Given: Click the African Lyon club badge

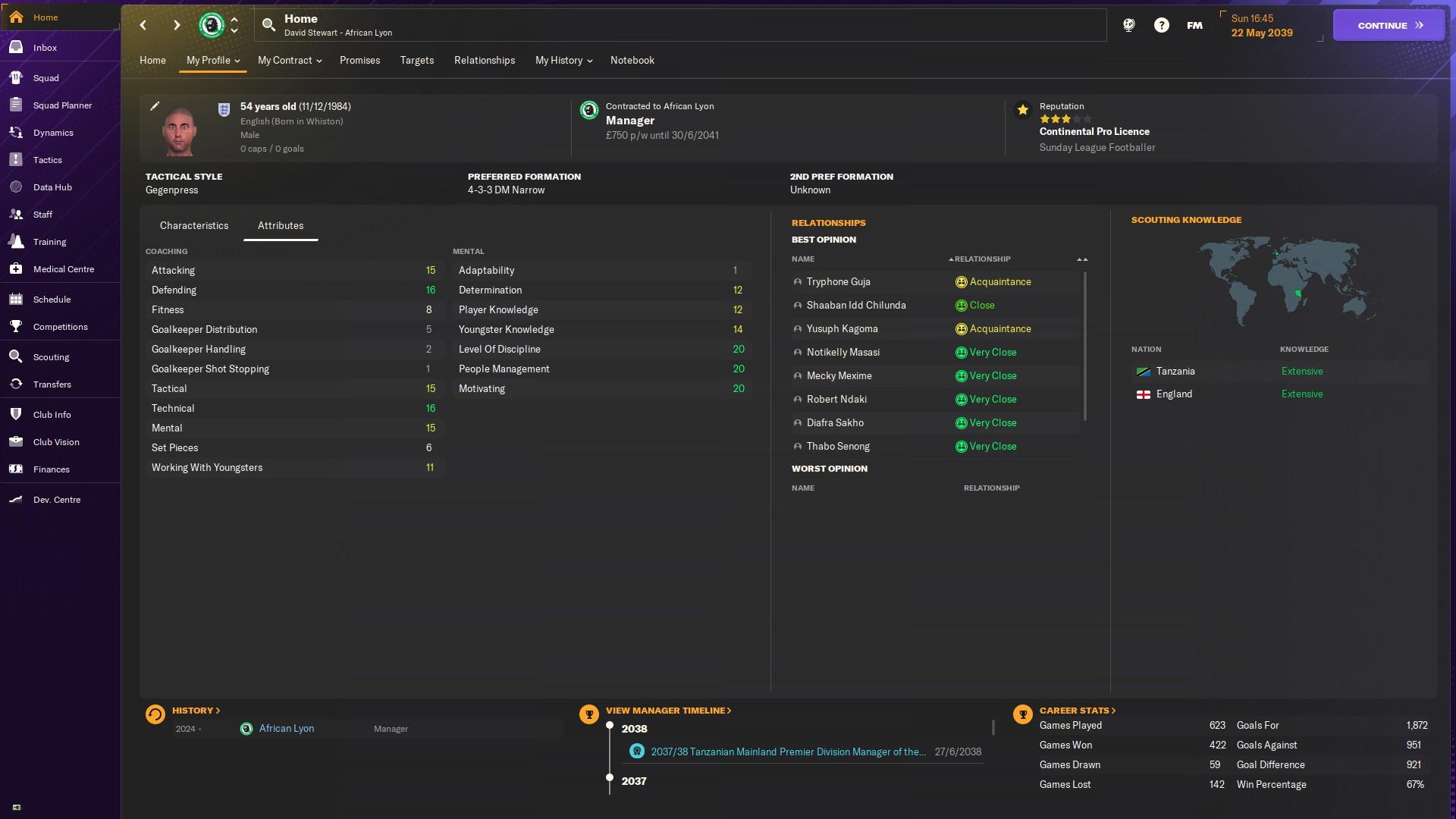Looking at the screenshot, I should [212, 25].
